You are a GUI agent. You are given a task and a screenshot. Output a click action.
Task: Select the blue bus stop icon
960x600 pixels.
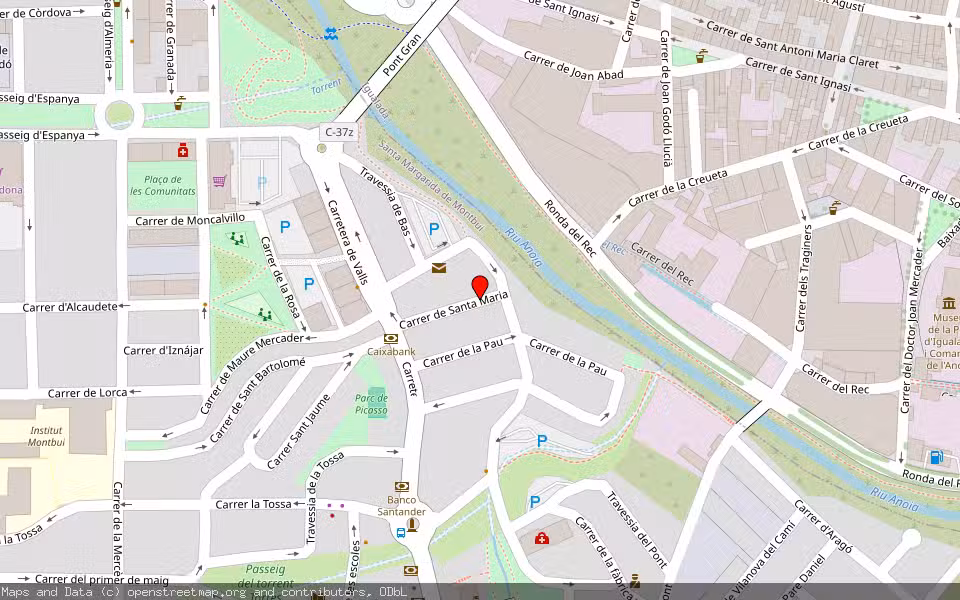tap(400, 533)
